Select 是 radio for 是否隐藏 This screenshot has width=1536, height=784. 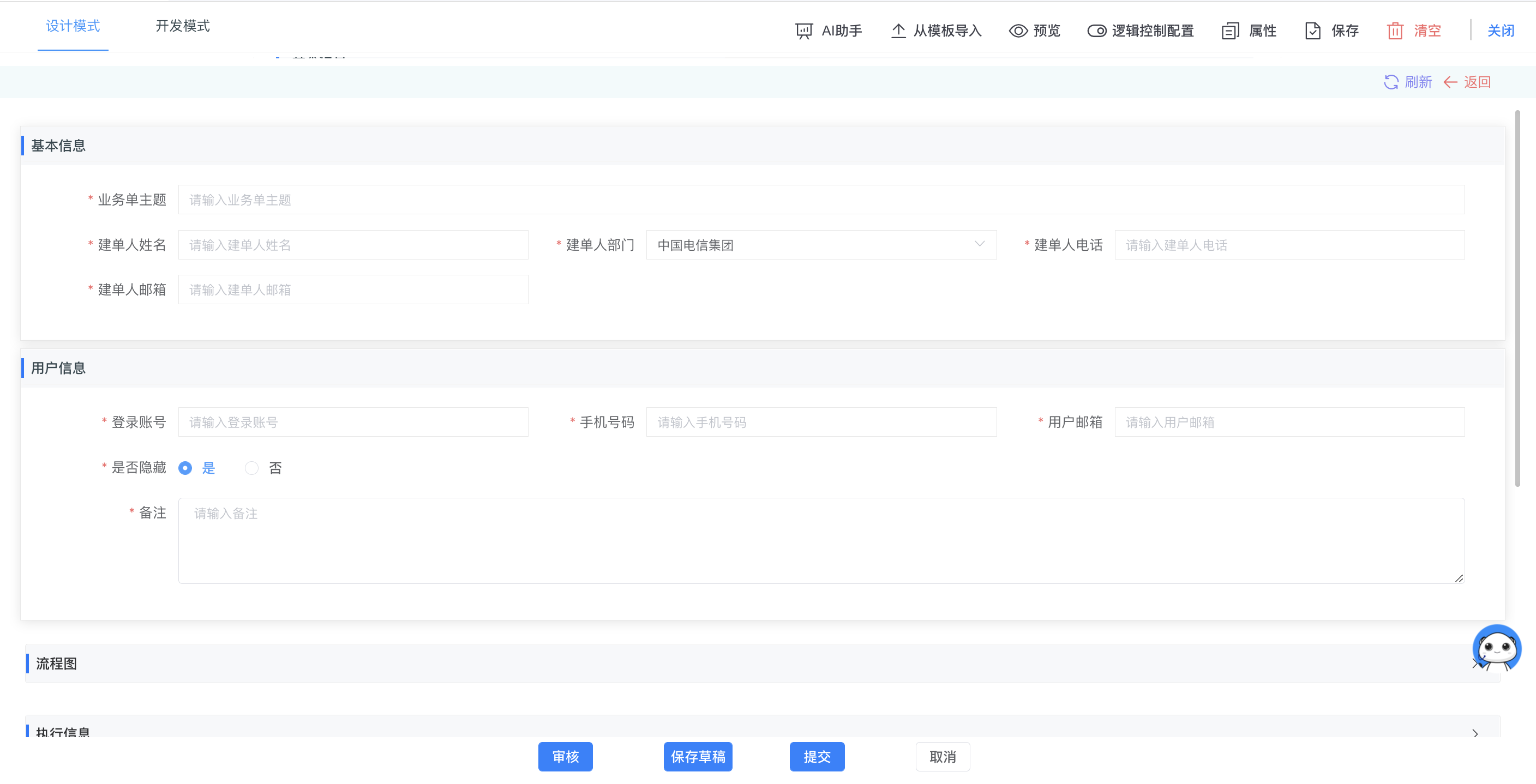click(185, 469)
